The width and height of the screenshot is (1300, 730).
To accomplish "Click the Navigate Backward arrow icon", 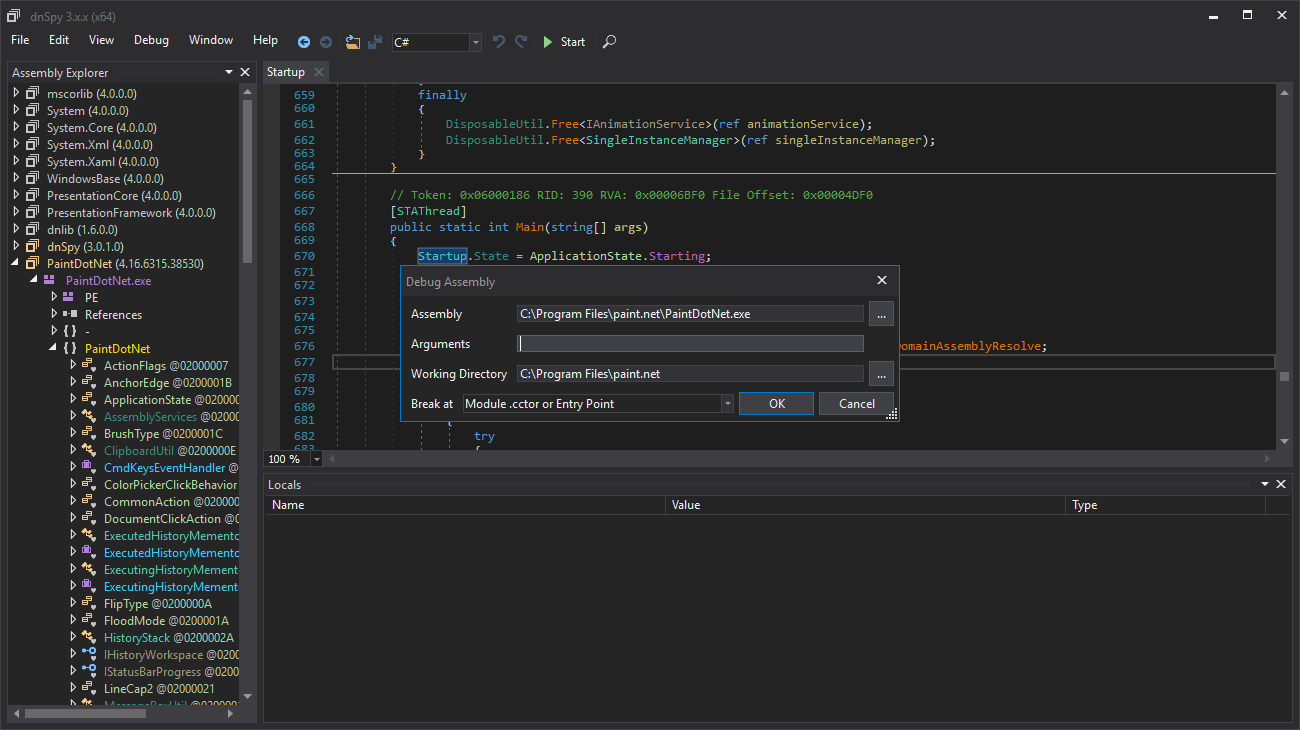I will [x=304, y=42].
